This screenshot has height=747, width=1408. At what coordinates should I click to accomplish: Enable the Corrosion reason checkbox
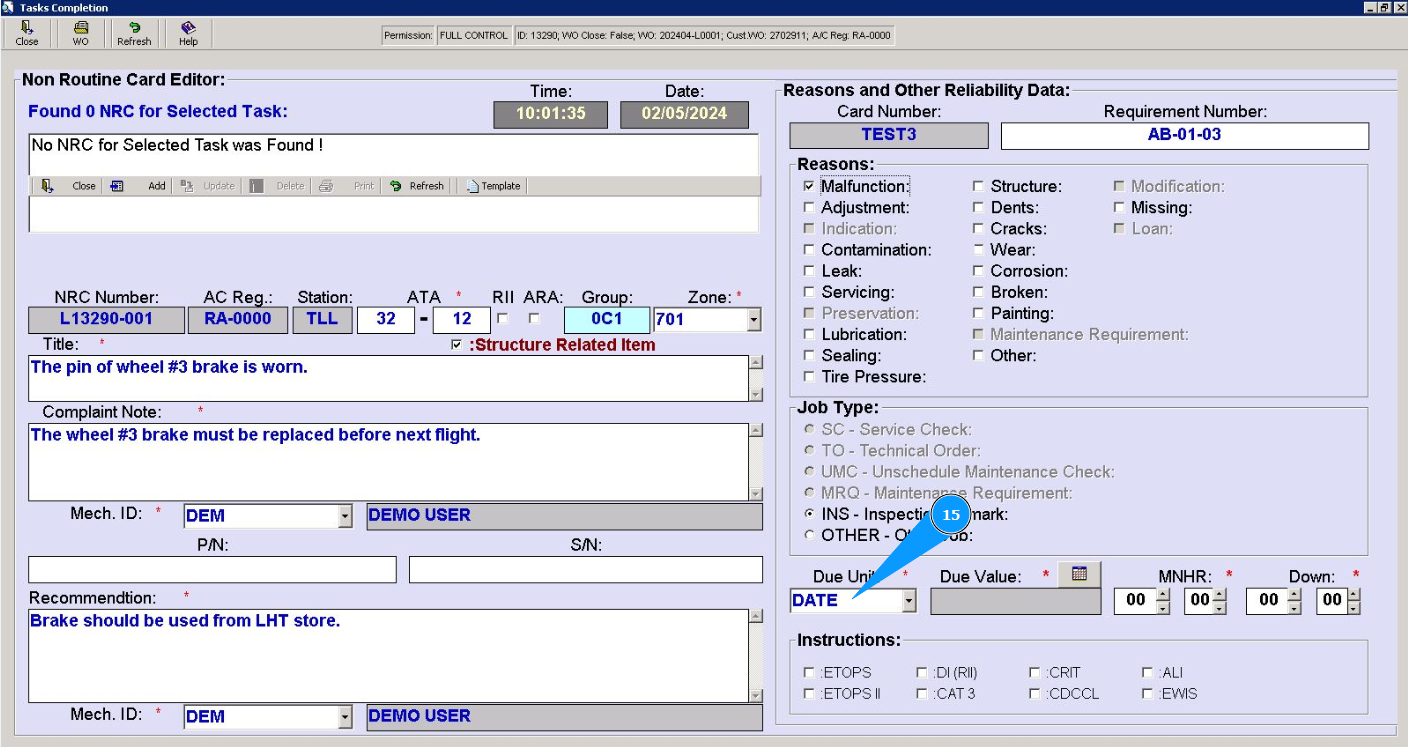(979, 271)
